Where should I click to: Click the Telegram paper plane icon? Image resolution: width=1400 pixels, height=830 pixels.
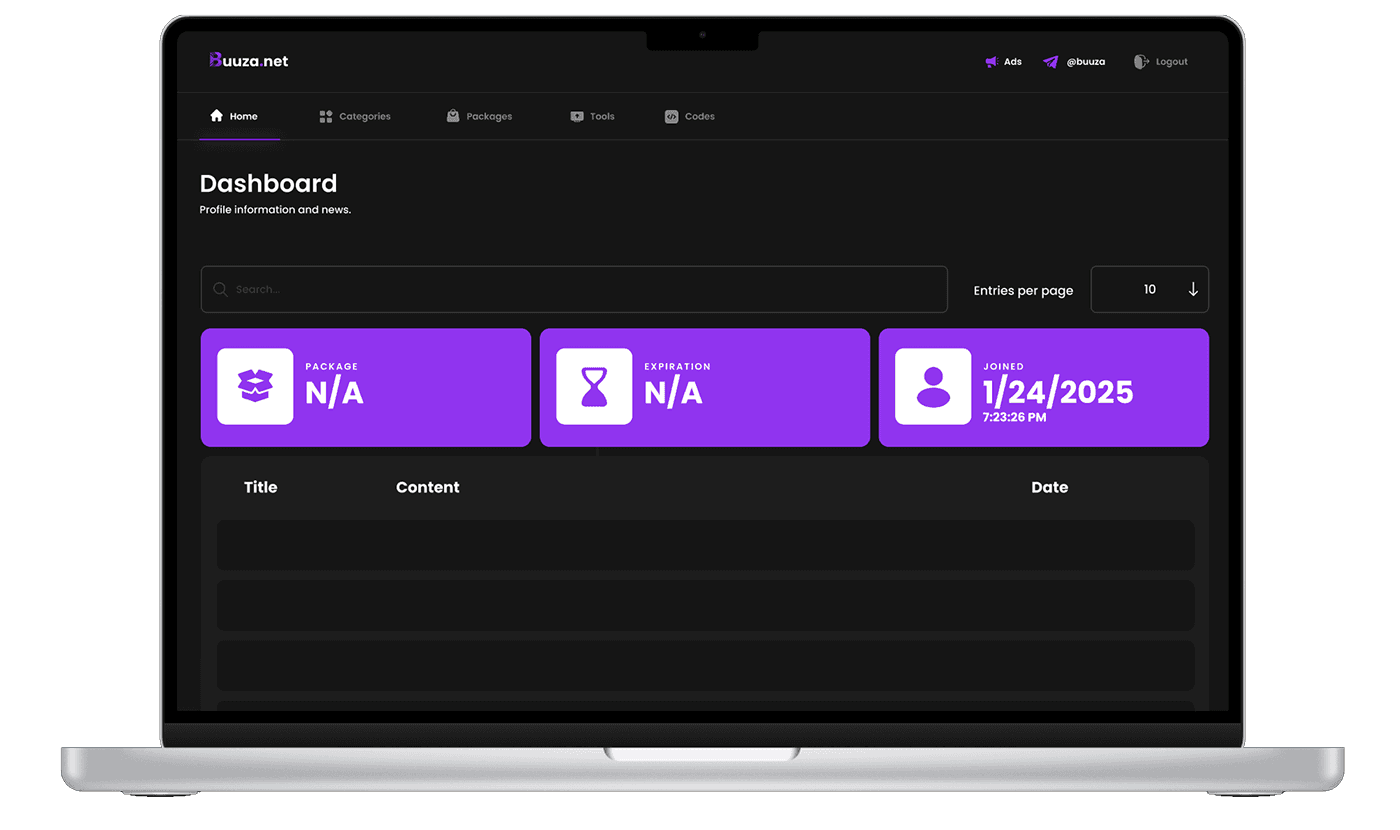1050,62
